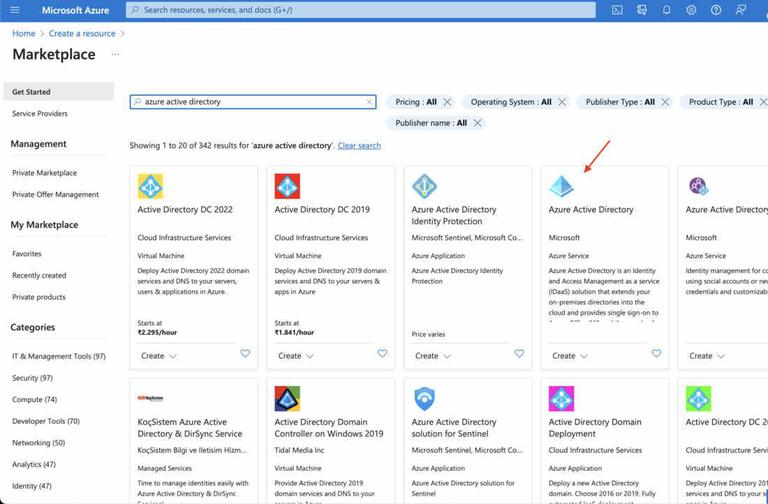The width and height of the screenshot is (768, 504).
Task: Favorite the Microsoft Azure Active Directory card
Action: click(656, 353)
